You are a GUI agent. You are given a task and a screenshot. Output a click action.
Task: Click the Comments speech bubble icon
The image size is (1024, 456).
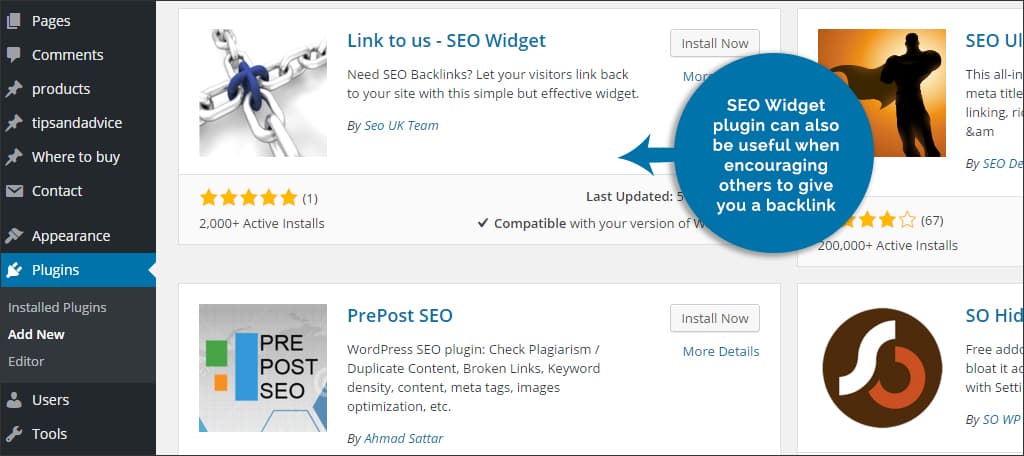point(14,55)
